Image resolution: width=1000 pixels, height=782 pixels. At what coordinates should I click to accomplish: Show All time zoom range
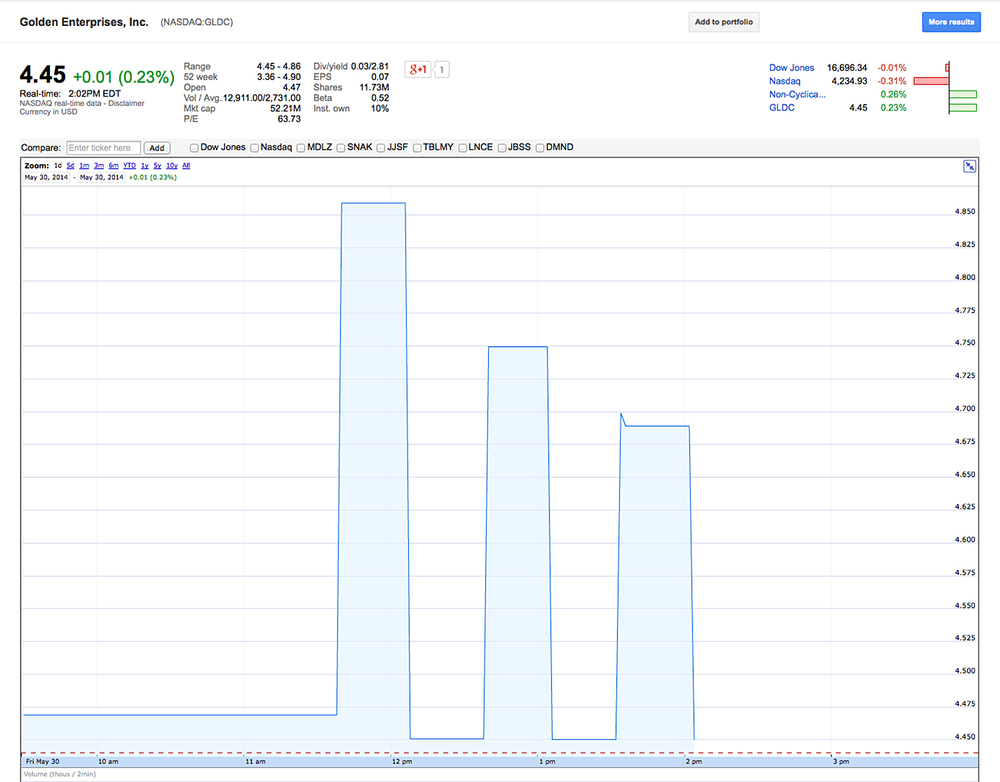point(186,165)
